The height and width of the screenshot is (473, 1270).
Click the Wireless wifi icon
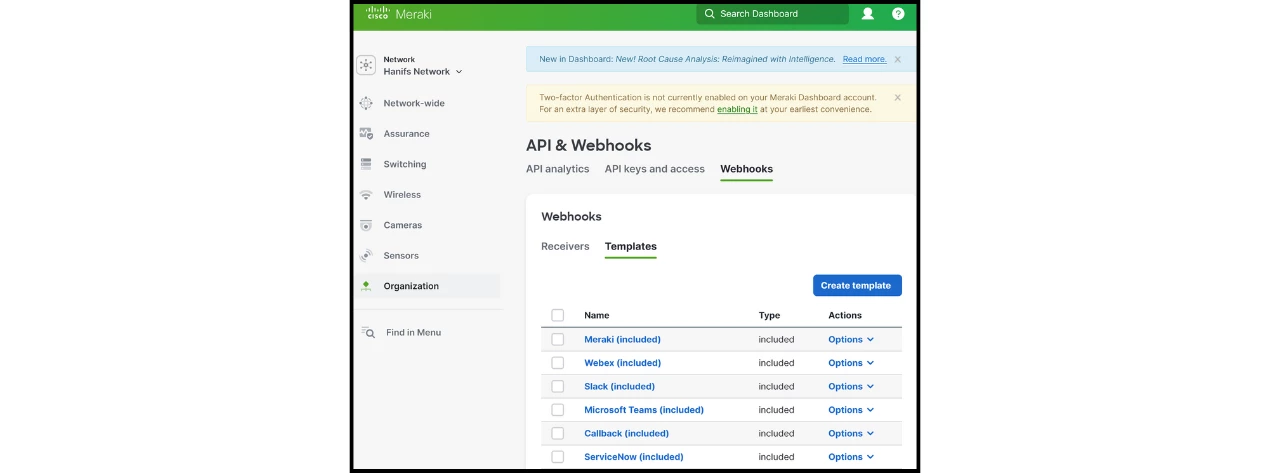pyautogui.click(x=366, y=195)
